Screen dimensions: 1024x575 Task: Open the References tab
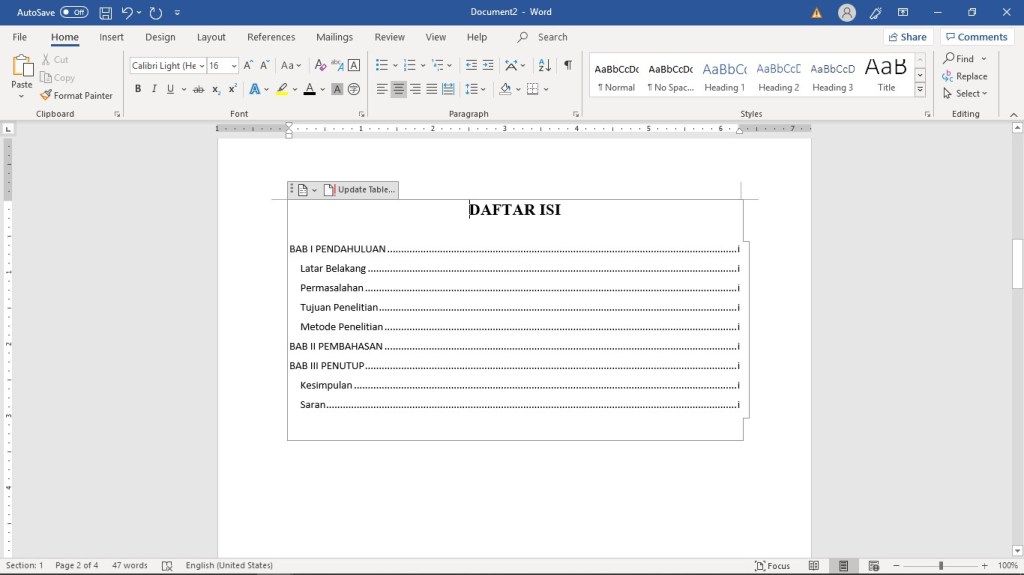click(x=271, y=37)
